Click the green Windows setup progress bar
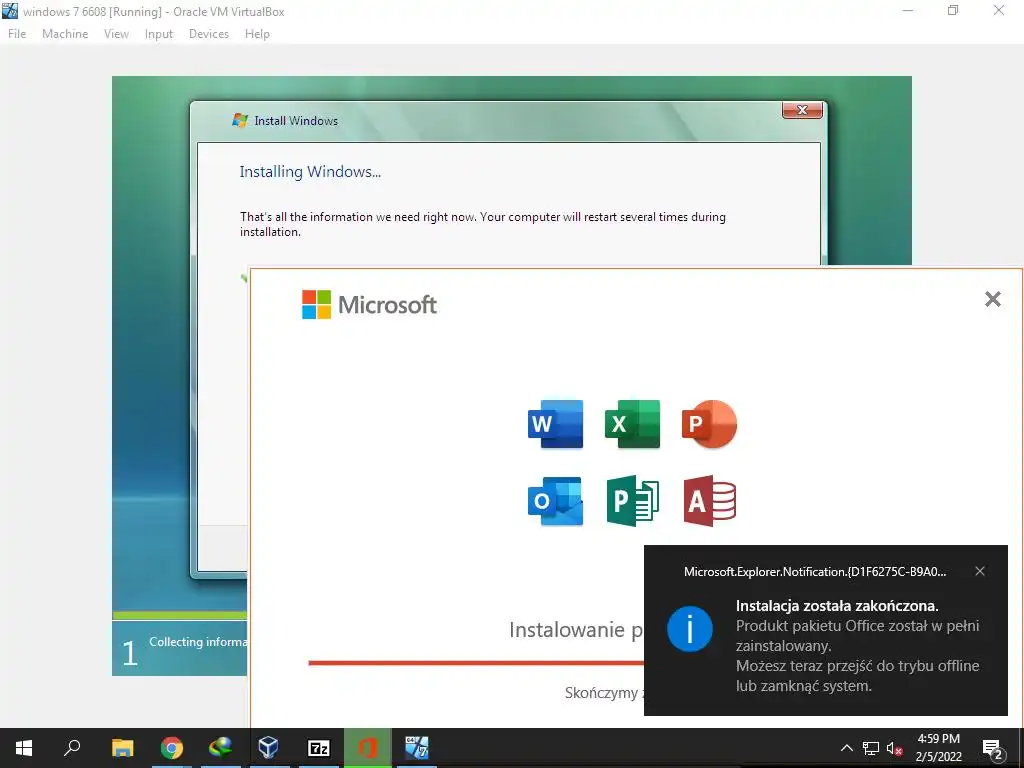This screenshot has height=768, width=1024. coord(180,615)
